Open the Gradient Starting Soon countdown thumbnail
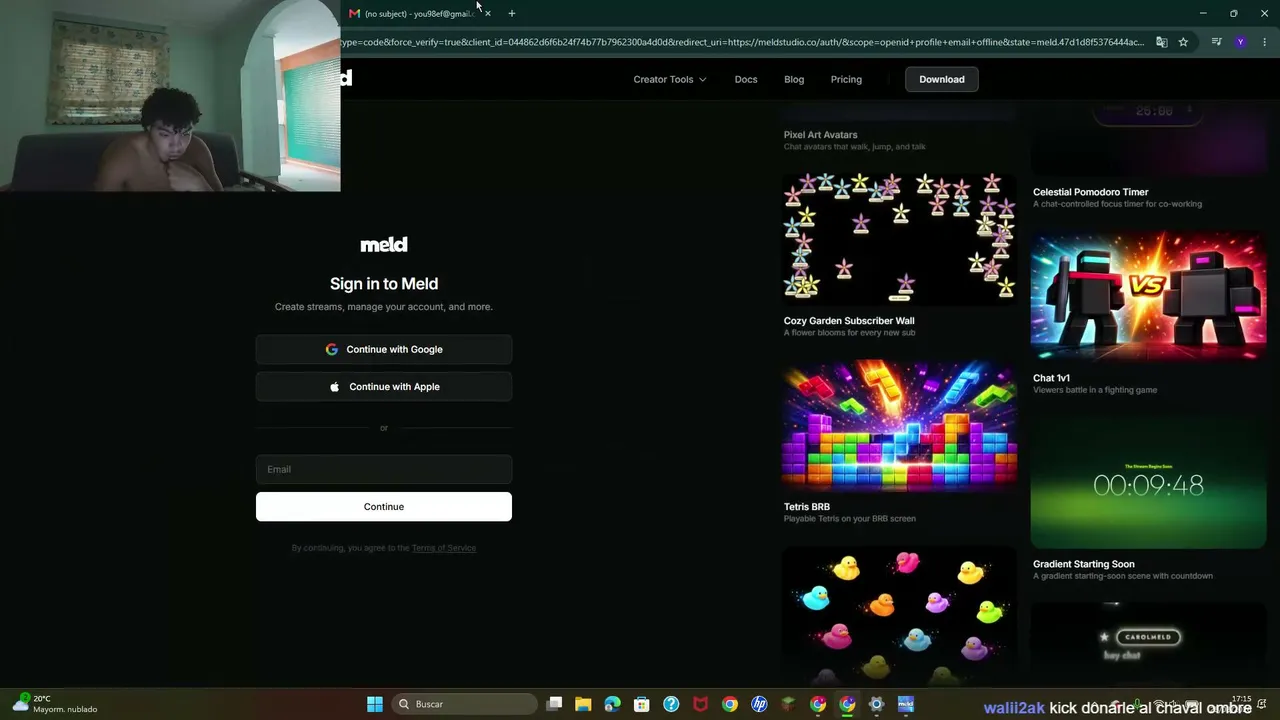1280x720 pixels. pos(1148,482)
